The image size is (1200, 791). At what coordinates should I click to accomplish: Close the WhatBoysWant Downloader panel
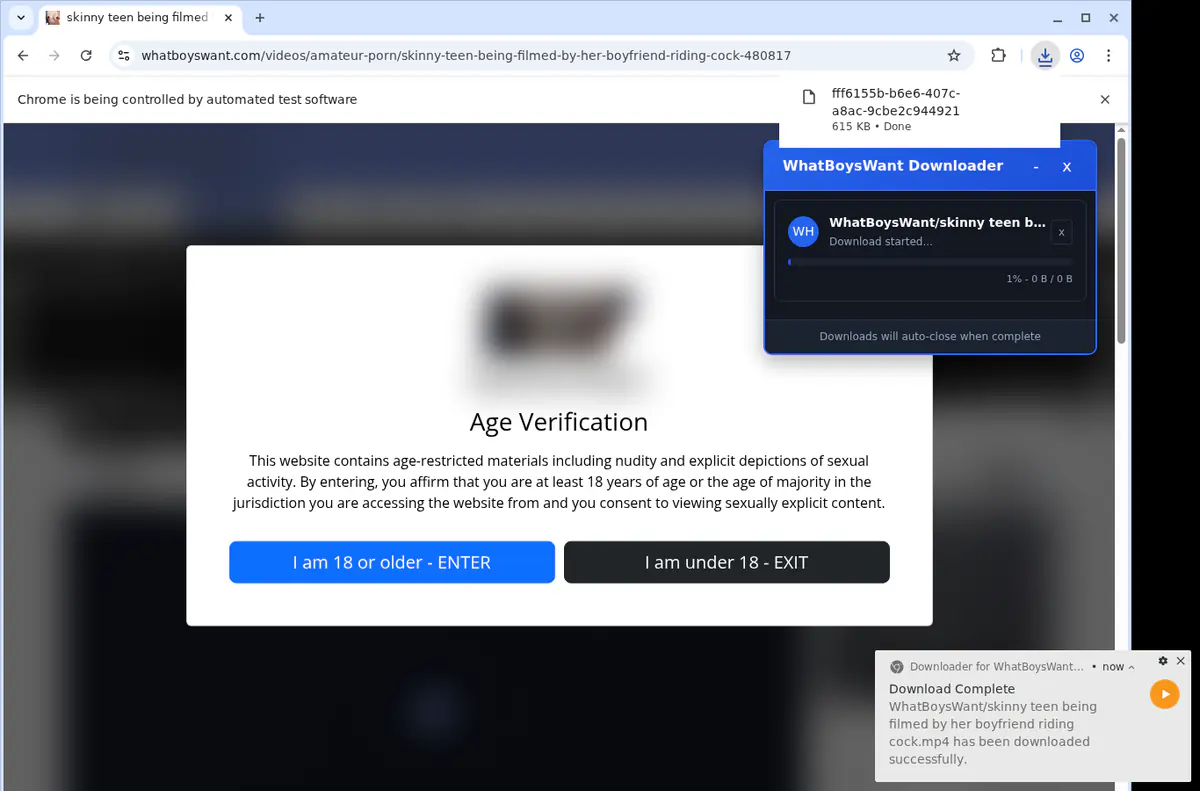pos(1067,167)
